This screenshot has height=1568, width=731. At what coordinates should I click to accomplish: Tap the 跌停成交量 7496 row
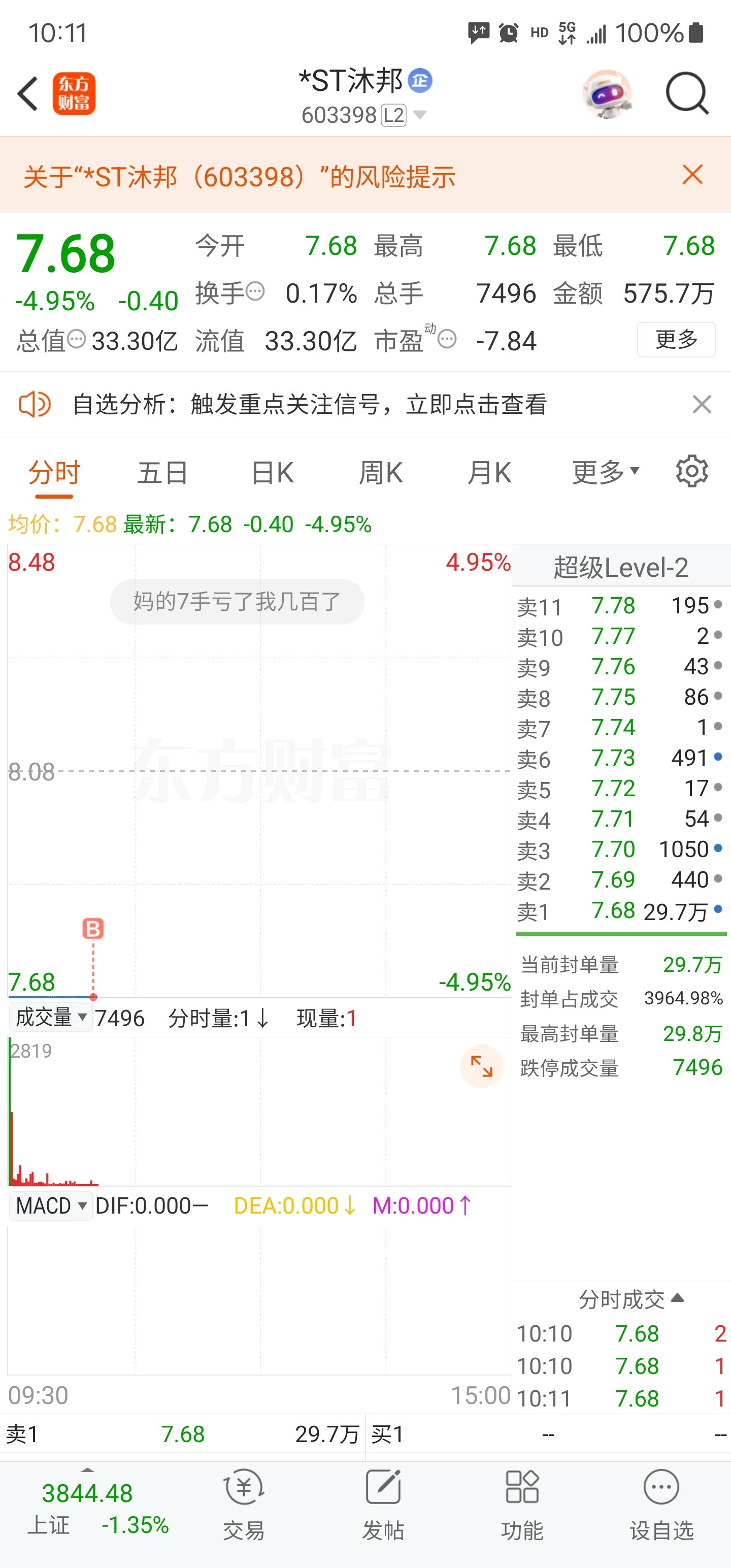[x=621, y=1068]
